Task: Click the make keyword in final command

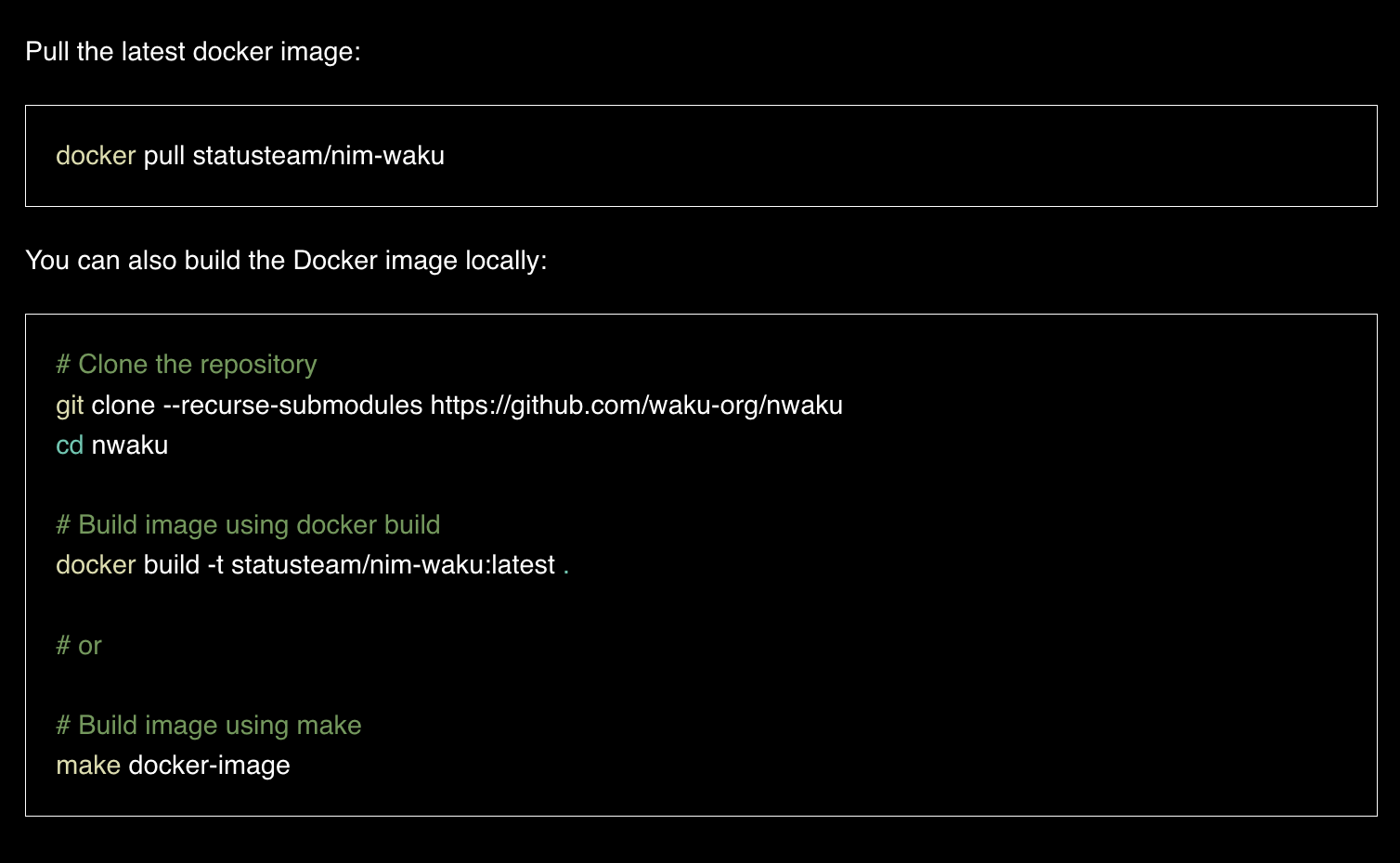Action: [x=87, y=765]
